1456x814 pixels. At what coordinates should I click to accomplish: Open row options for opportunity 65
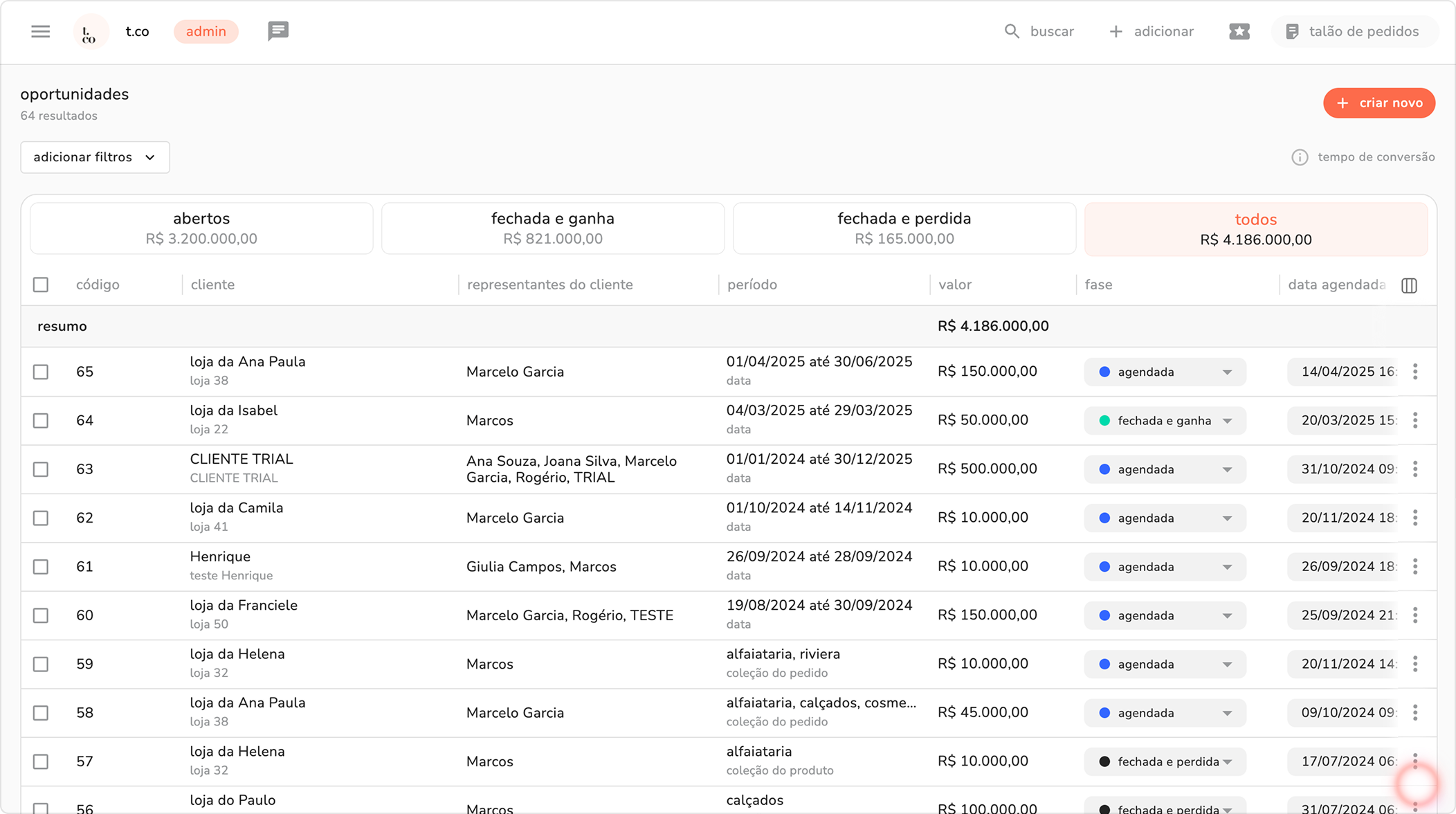pyautogui.click(x=1415, y=372)
